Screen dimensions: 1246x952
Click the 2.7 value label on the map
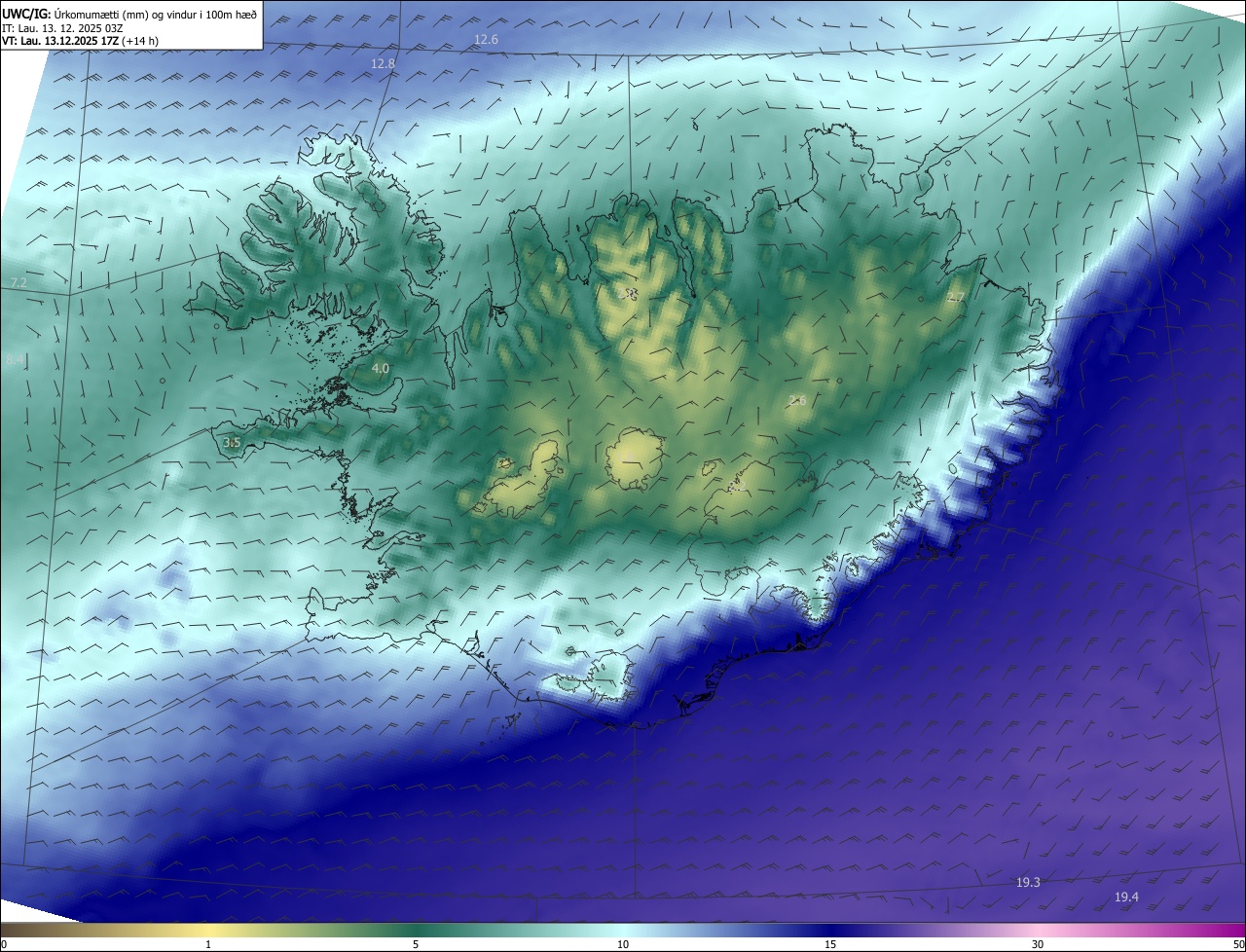click(x=956, y=297)
